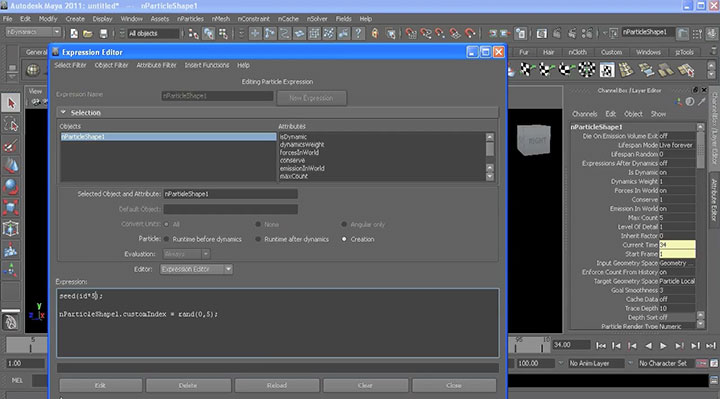Open the Editor dropdown set to Expression Editor
Viewport: 720px width, 399px height.
196,269
